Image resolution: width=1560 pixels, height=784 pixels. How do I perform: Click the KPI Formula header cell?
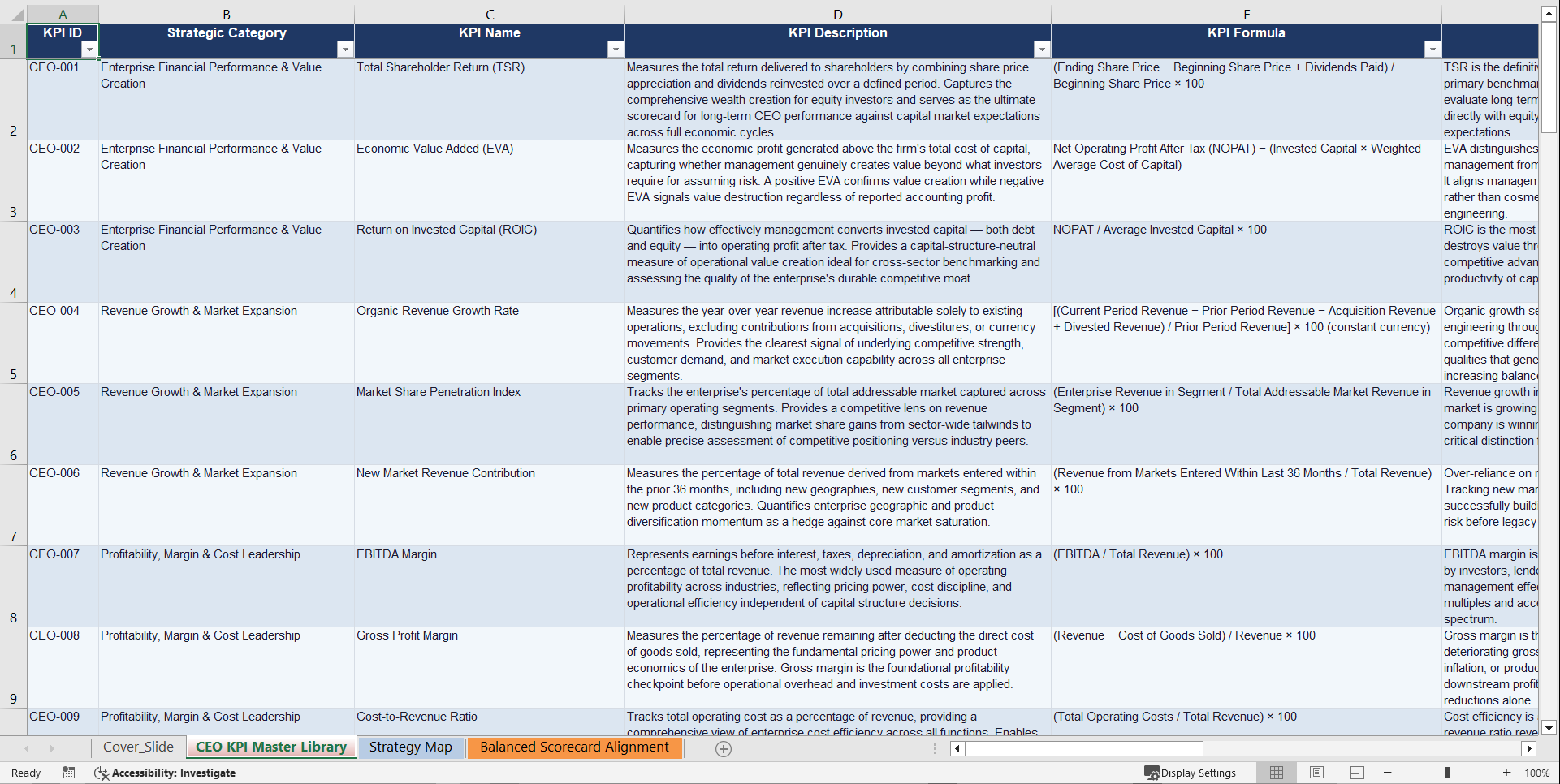click(x=1247, y=41)
